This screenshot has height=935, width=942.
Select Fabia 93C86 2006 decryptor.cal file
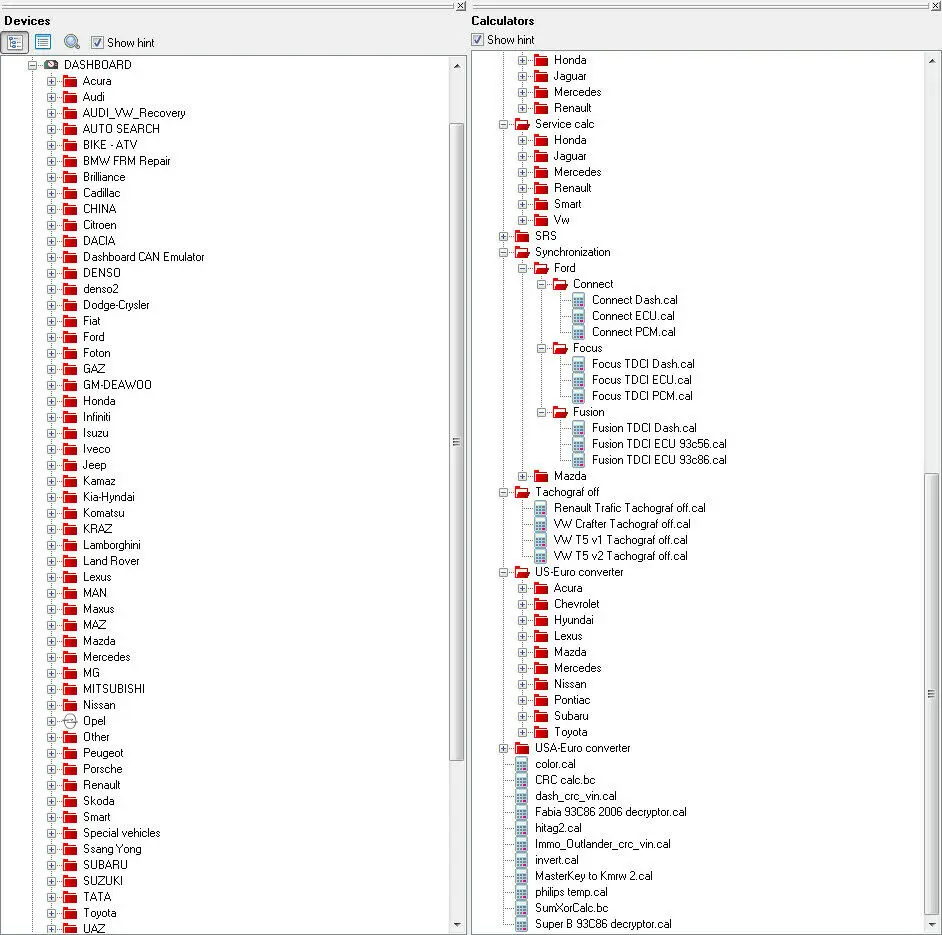pos(611,812)
